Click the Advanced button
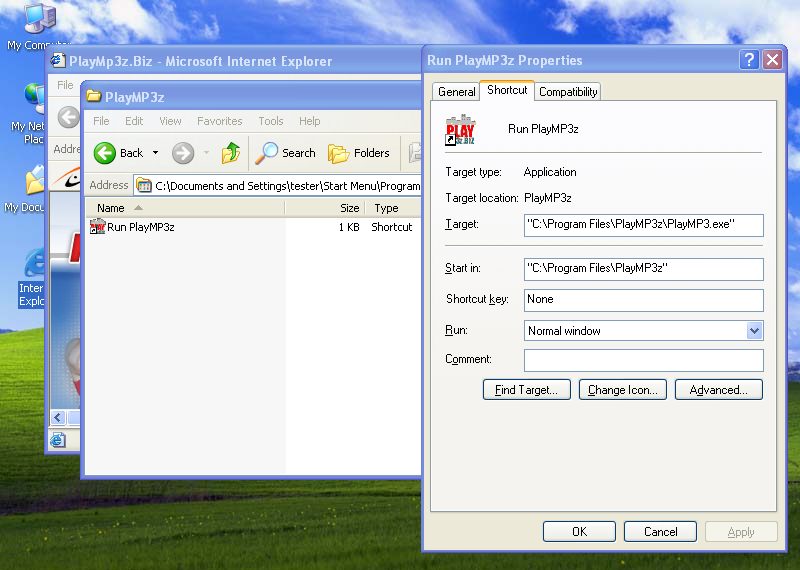This screenshot has height=570, width=800. pos(718,390)
